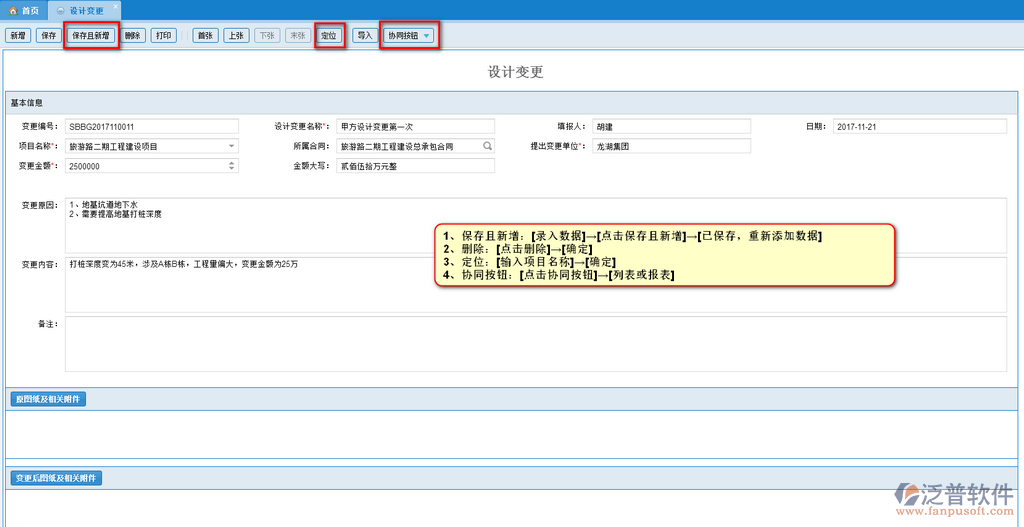Image resolution: width=1024 pixels, height=527 pixels.
Task: Click the 导入 import button
Action: click(364, 36)
